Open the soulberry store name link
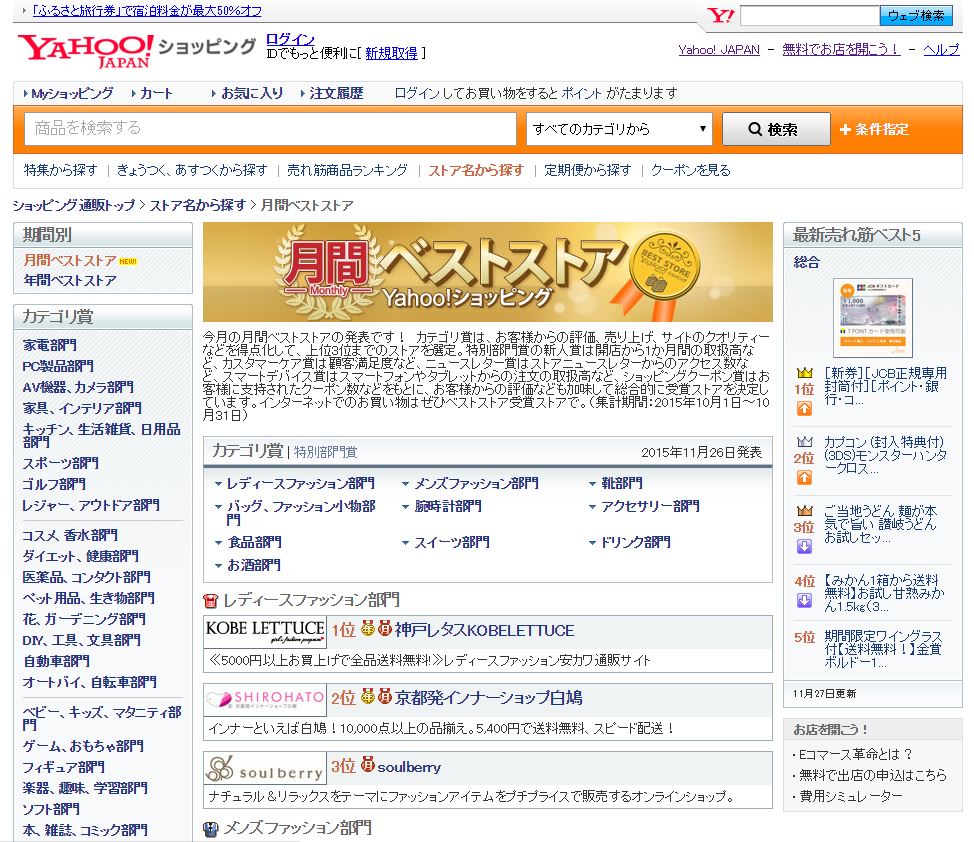 (x=409, y=767)
